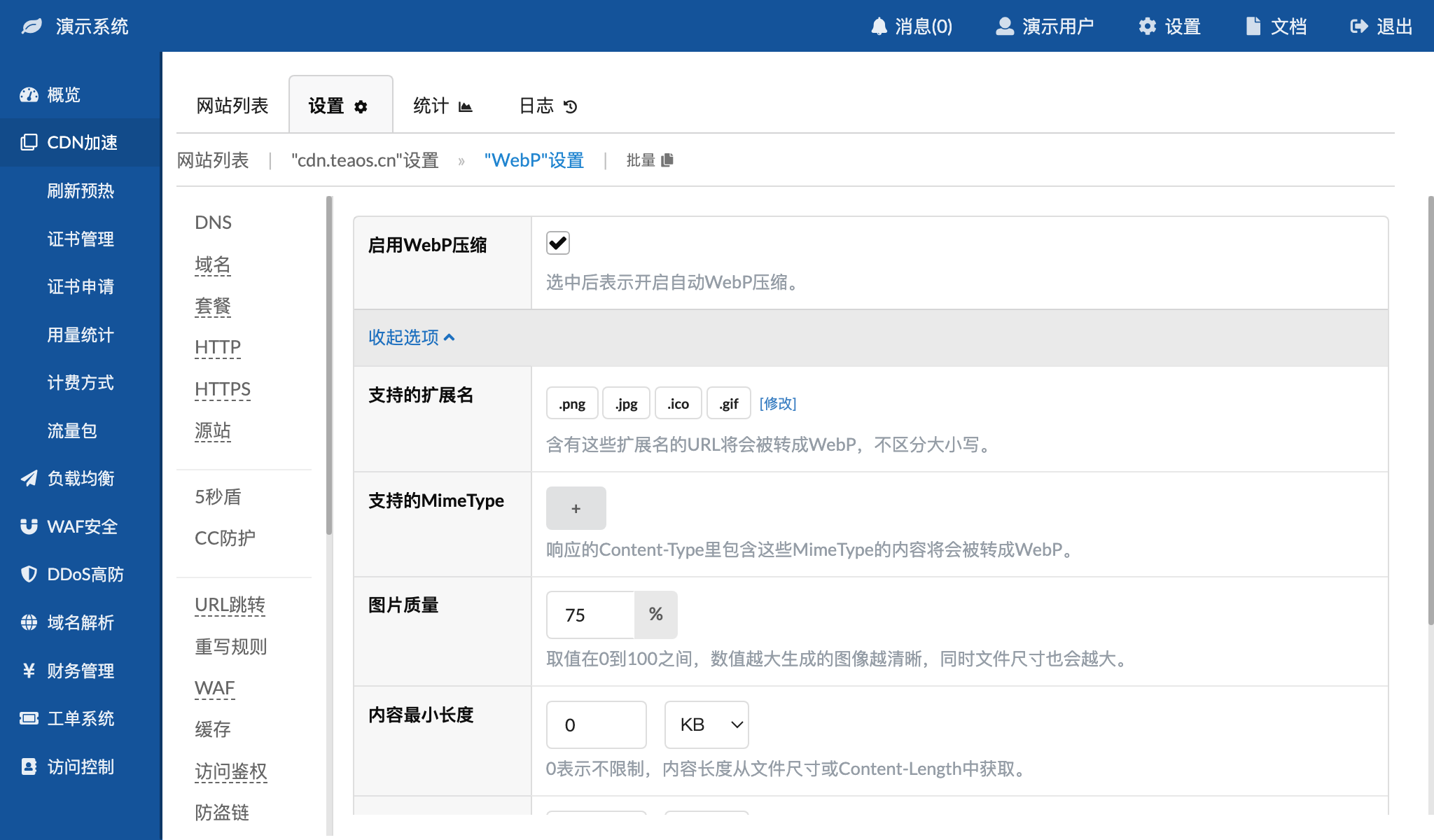
Task: Switch to the 统计 tab
Action: pos(442,105)
